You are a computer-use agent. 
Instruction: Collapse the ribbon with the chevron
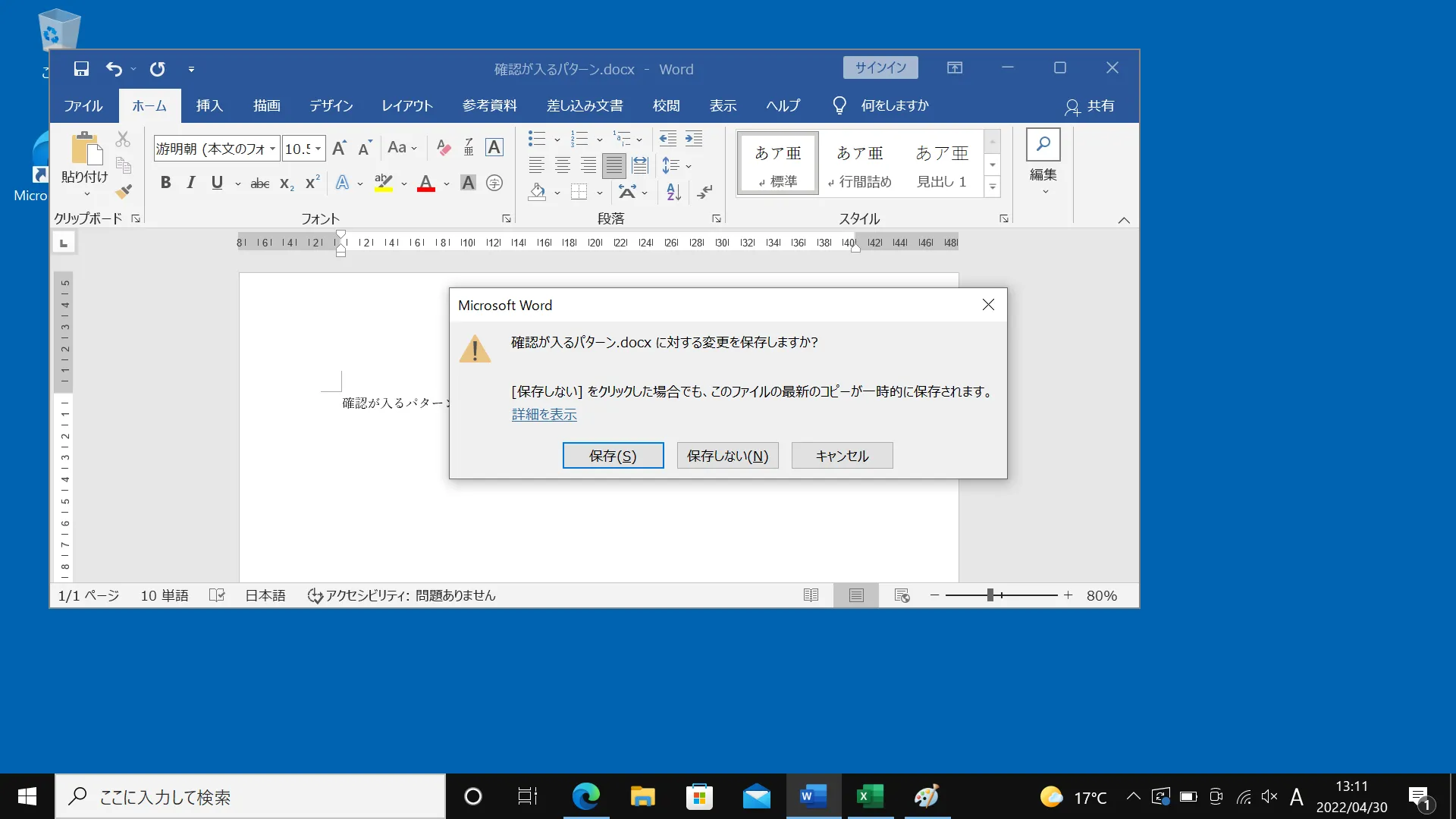click(1124, 220)
